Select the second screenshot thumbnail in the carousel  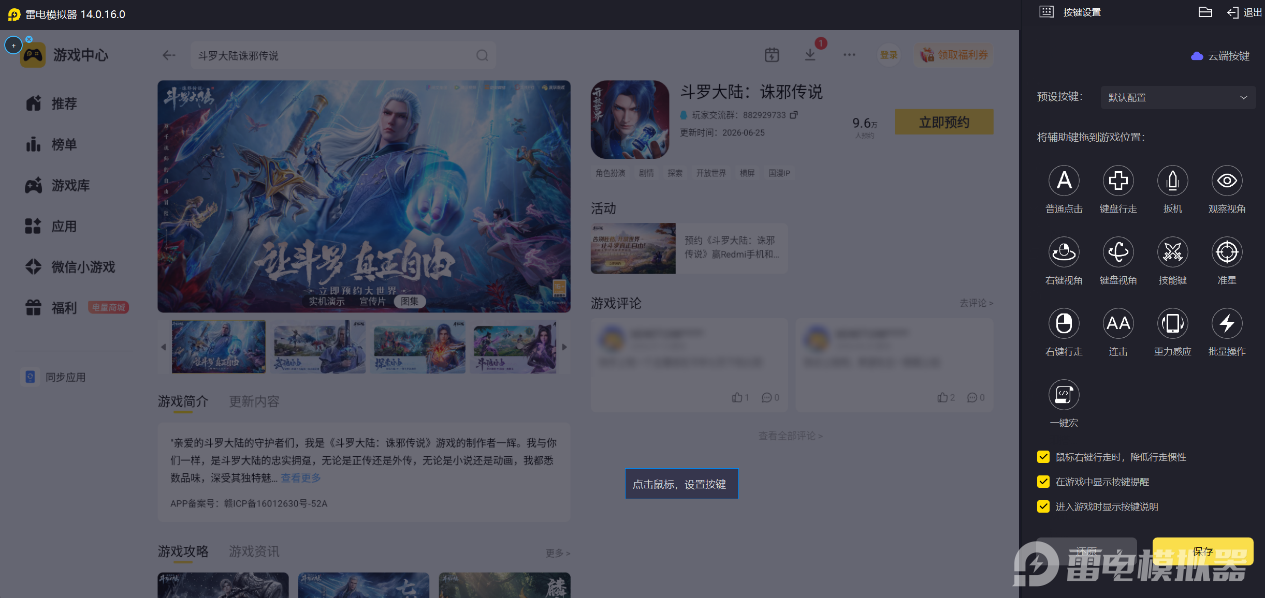(x=320, y=347)
